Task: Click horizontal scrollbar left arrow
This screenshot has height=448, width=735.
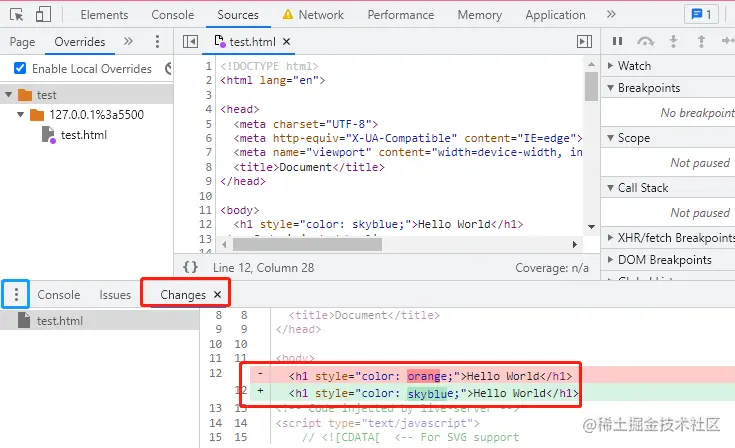Action: click(x=224, y=244)
